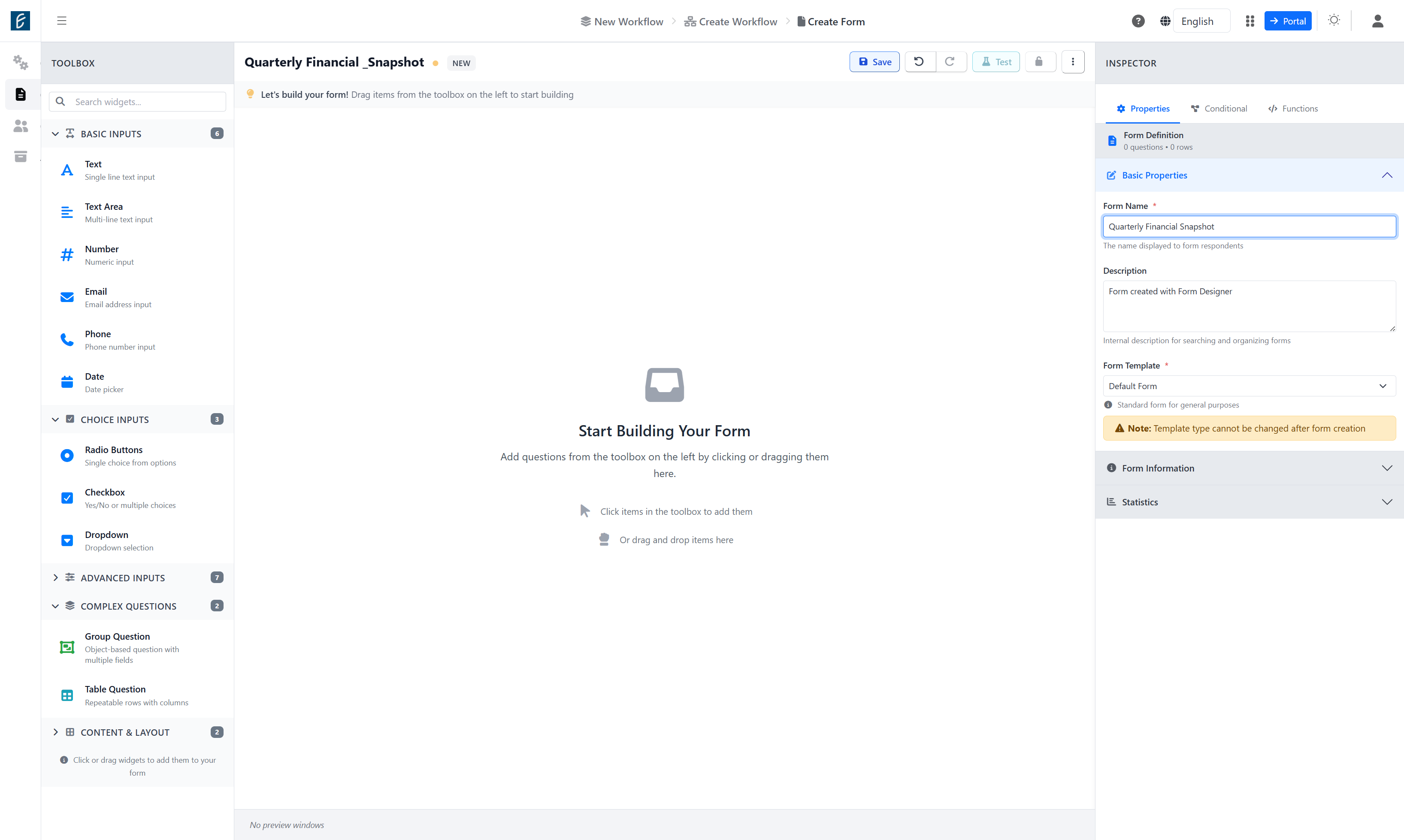1404x840 pixels.
Task: Add the Text widget from toolbox
Action: 138,170
